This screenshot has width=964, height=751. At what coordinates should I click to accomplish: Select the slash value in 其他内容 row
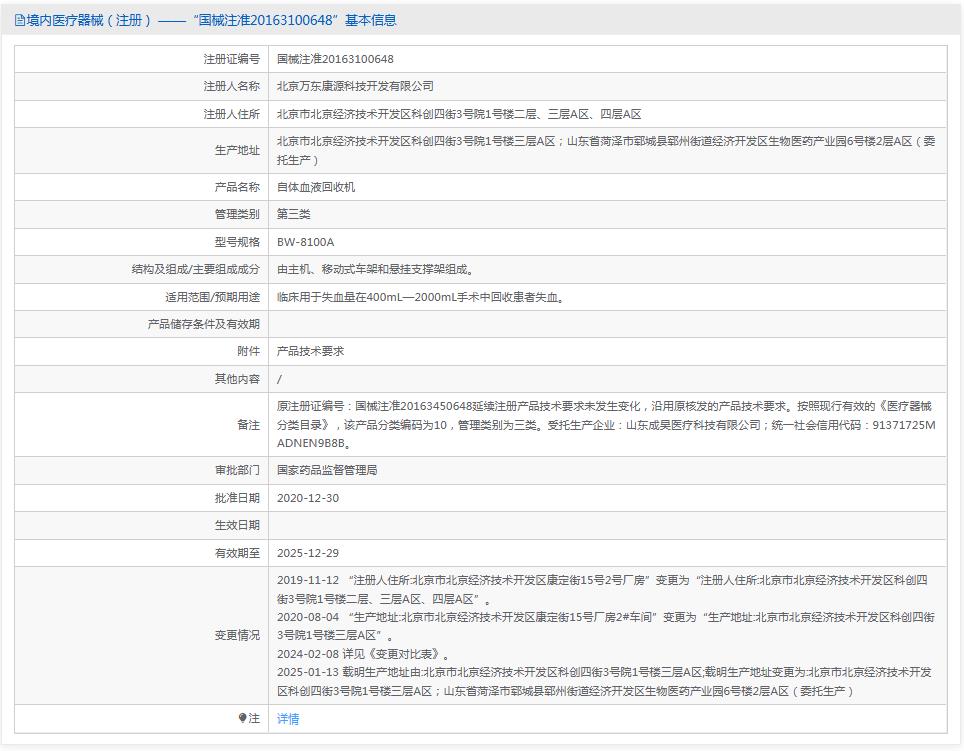click(x=280, y=379)
